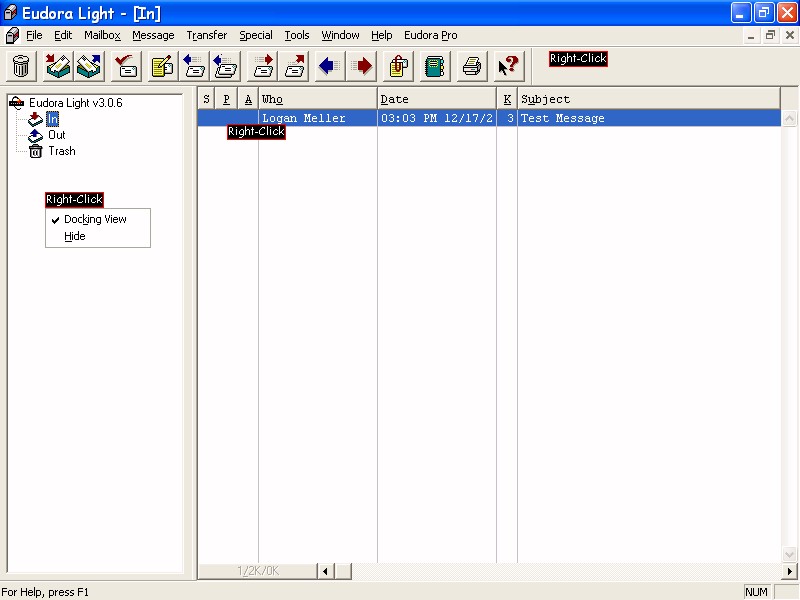Open the Special menu
800x600 pixels.
point(256,35)
